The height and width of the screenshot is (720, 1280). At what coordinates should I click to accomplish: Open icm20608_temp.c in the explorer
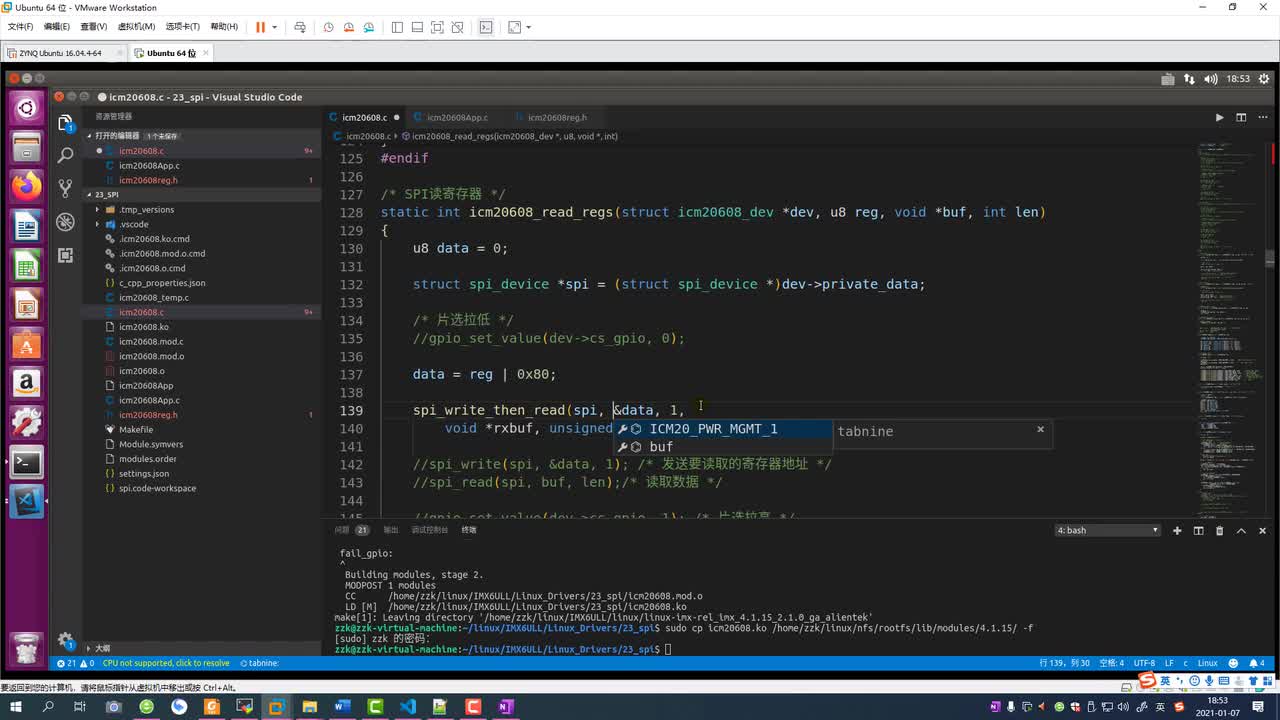click(x=153, y=298)
